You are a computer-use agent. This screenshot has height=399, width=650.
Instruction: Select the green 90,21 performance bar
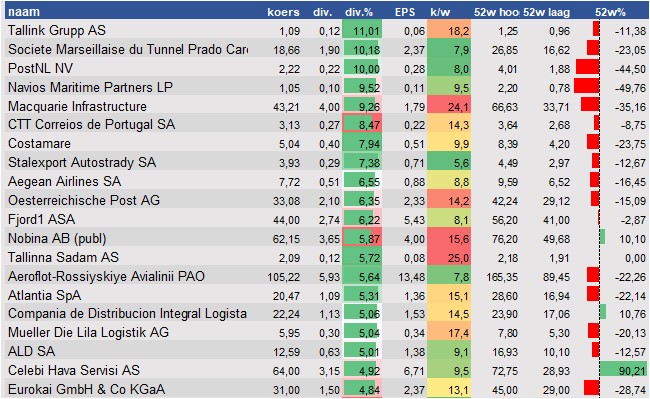point(623,370)
